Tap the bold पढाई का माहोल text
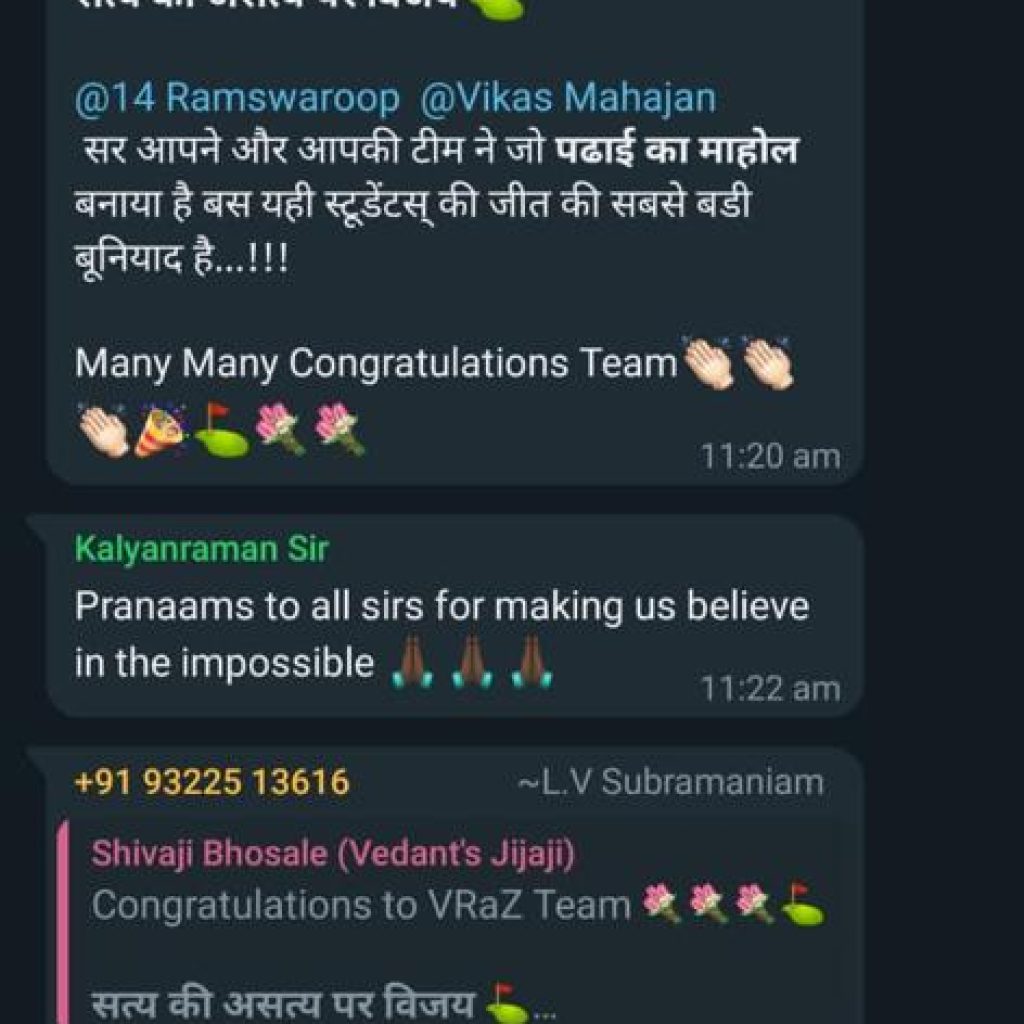Screen dimensions: 1024x1024 point(677,151)
